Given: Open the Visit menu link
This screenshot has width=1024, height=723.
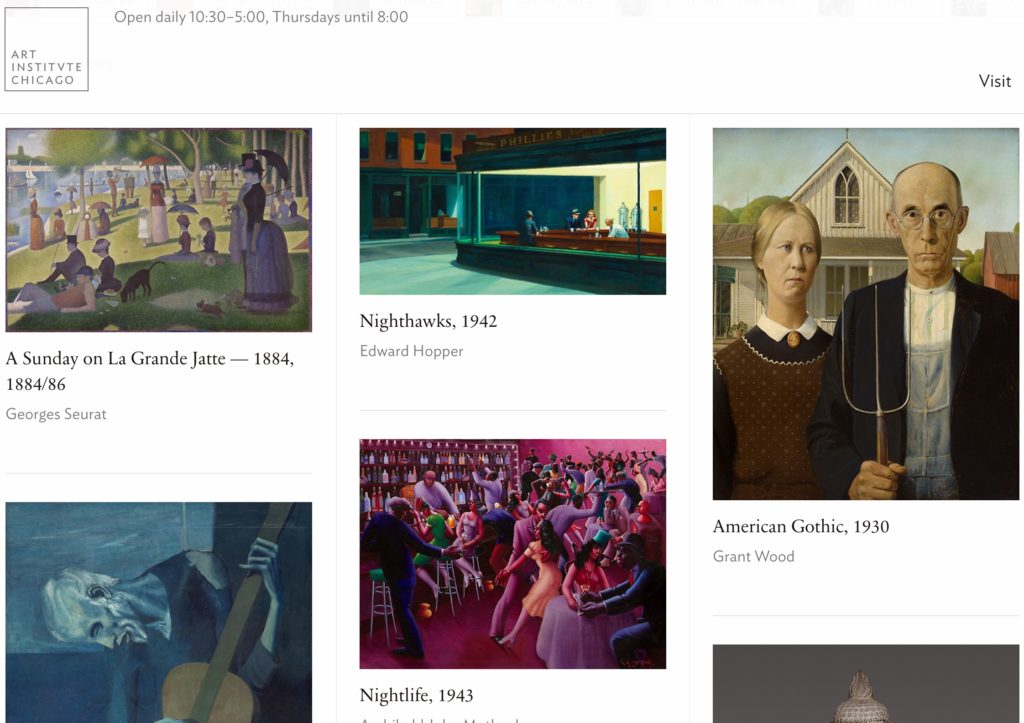Looking at the screenshot, I should point(995,81).
